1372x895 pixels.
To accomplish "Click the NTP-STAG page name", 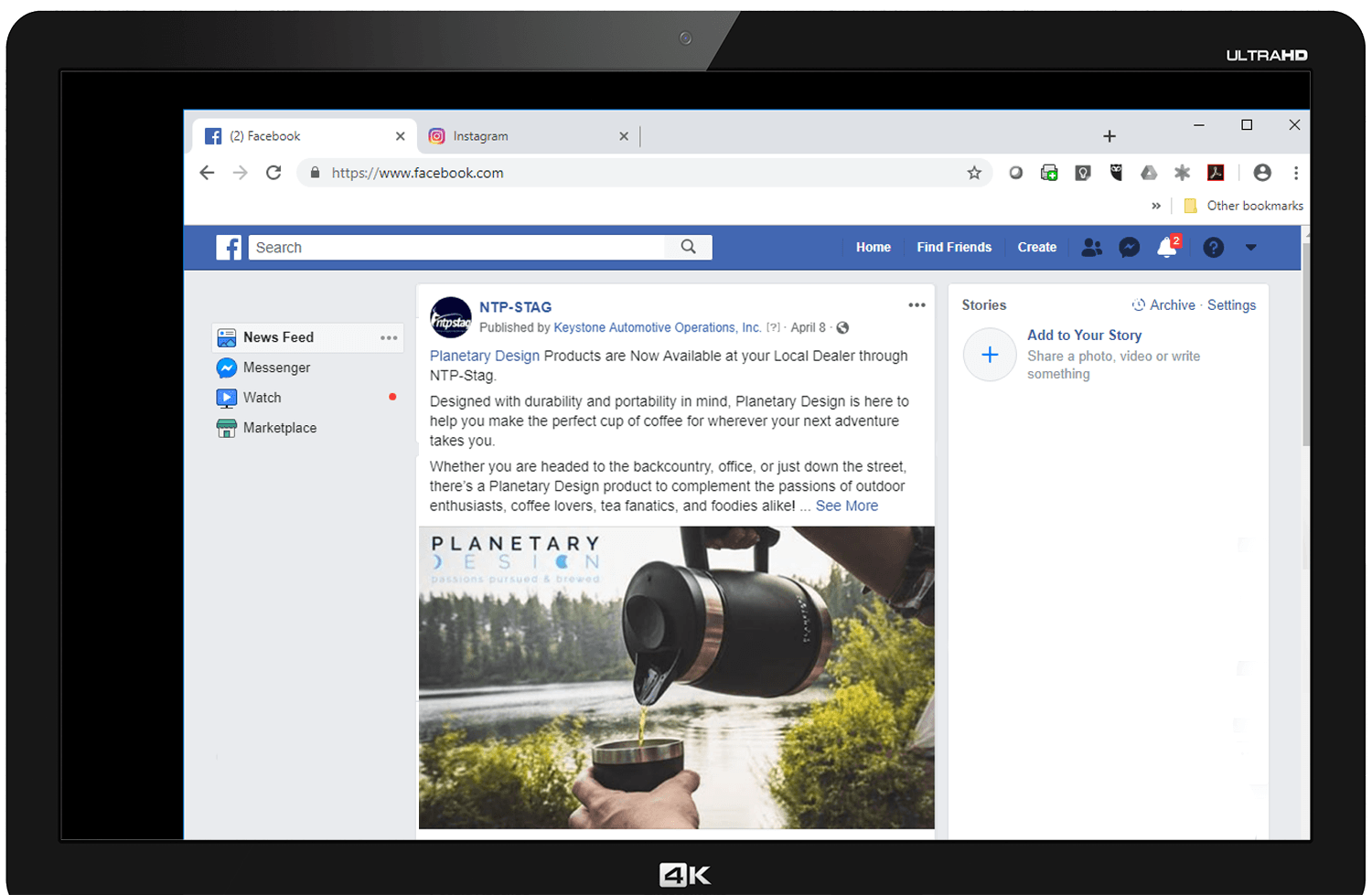I will [x=515, y=307].
